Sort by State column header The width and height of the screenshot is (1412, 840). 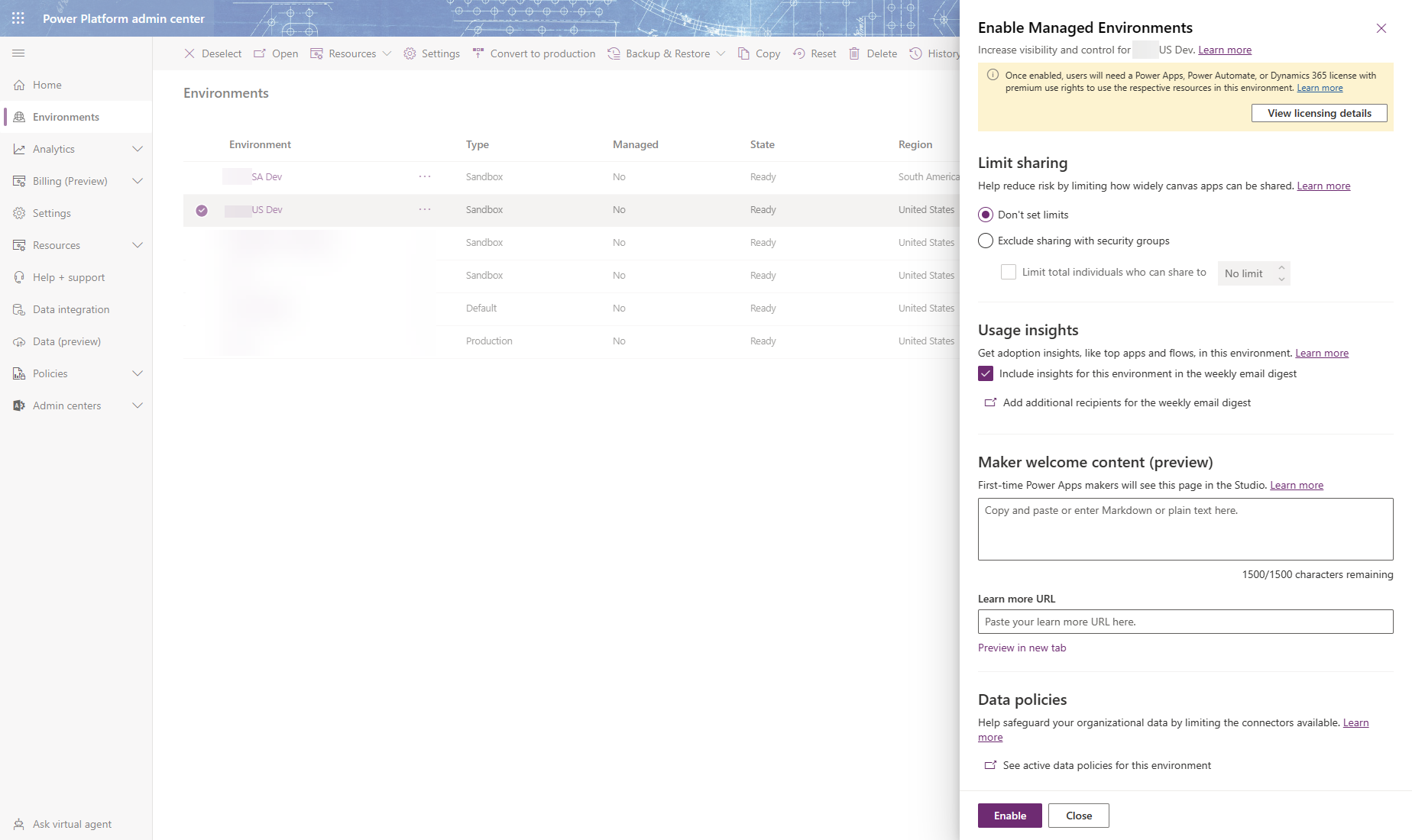coord(763,144)
